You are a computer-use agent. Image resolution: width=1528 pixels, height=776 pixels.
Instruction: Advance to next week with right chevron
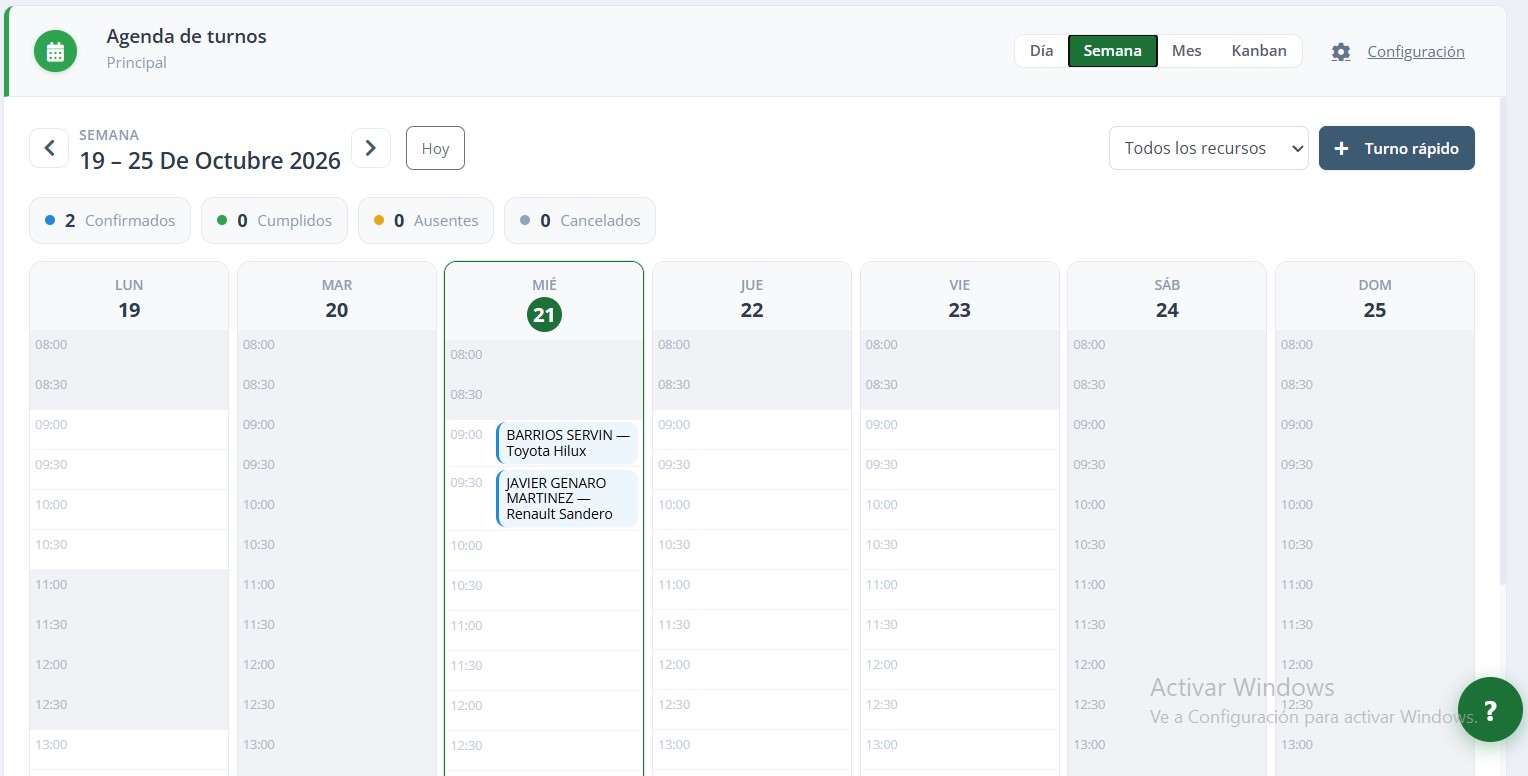pos(371,148)
